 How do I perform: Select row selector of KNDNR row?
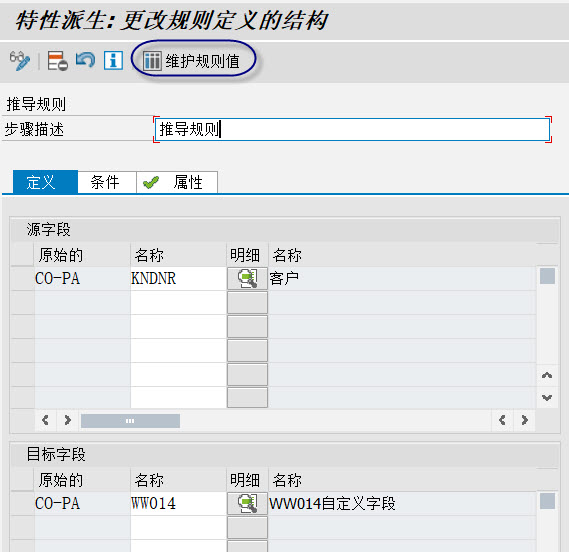click(x=22, y=279)
